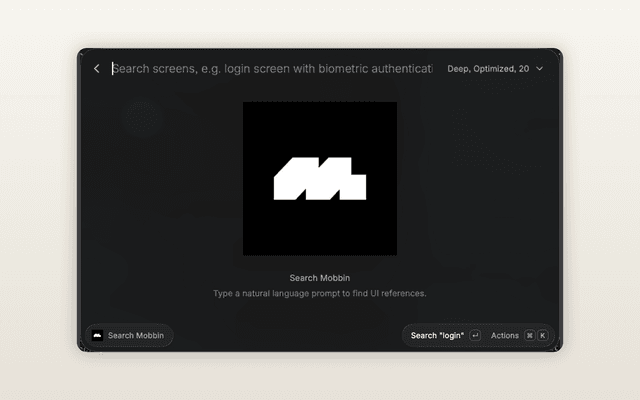The image size is (640, 400).
Task: Click the Return key icon
Action: click(475, 336)
